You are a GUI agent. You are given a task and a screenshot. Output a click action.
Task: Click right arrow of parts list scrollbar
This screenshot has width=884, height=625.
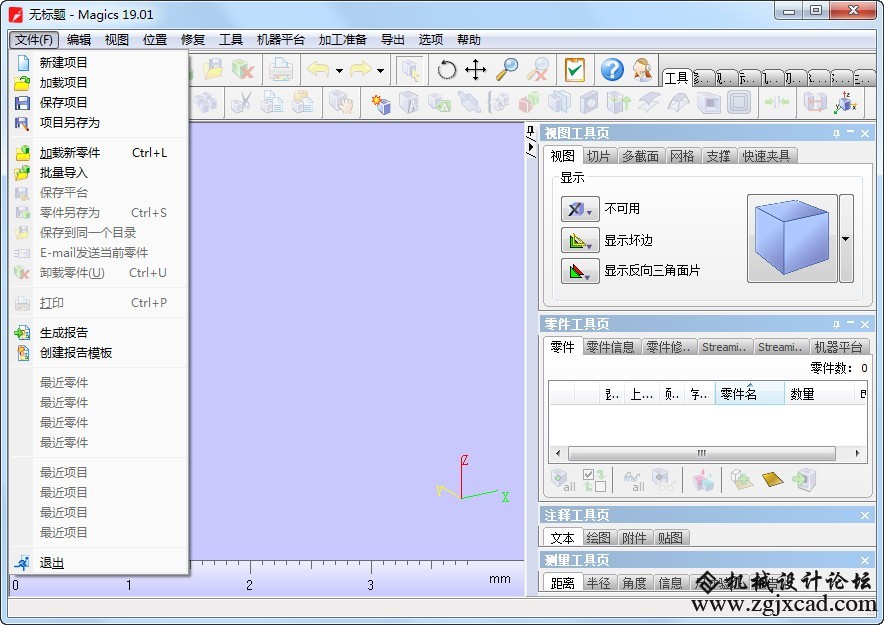point(858,453)
